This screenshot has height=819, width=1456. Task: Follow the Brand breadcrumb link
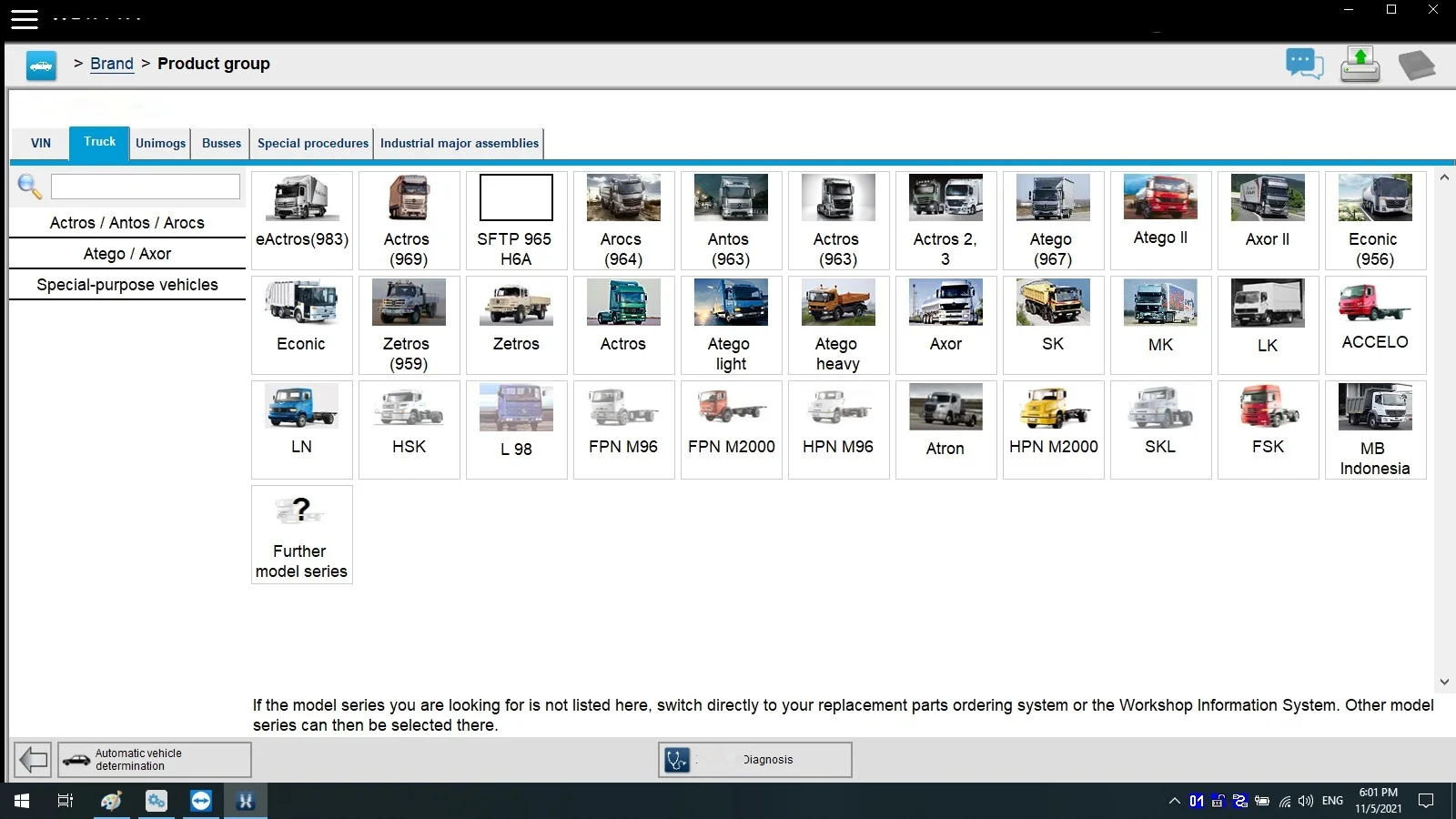[112, 64]
